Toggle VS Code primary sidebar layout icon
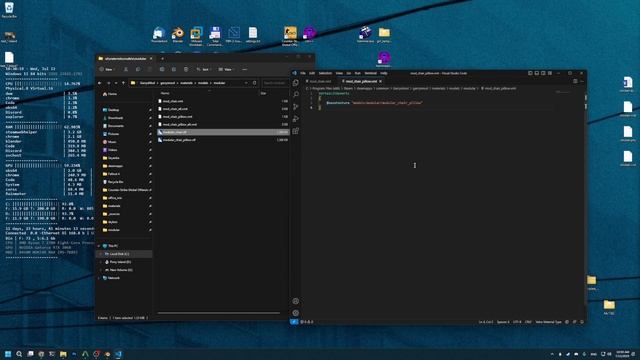Image resolution: width=640 pixels, height=360 pixels. pyautogui.click(x=530, y=73)
